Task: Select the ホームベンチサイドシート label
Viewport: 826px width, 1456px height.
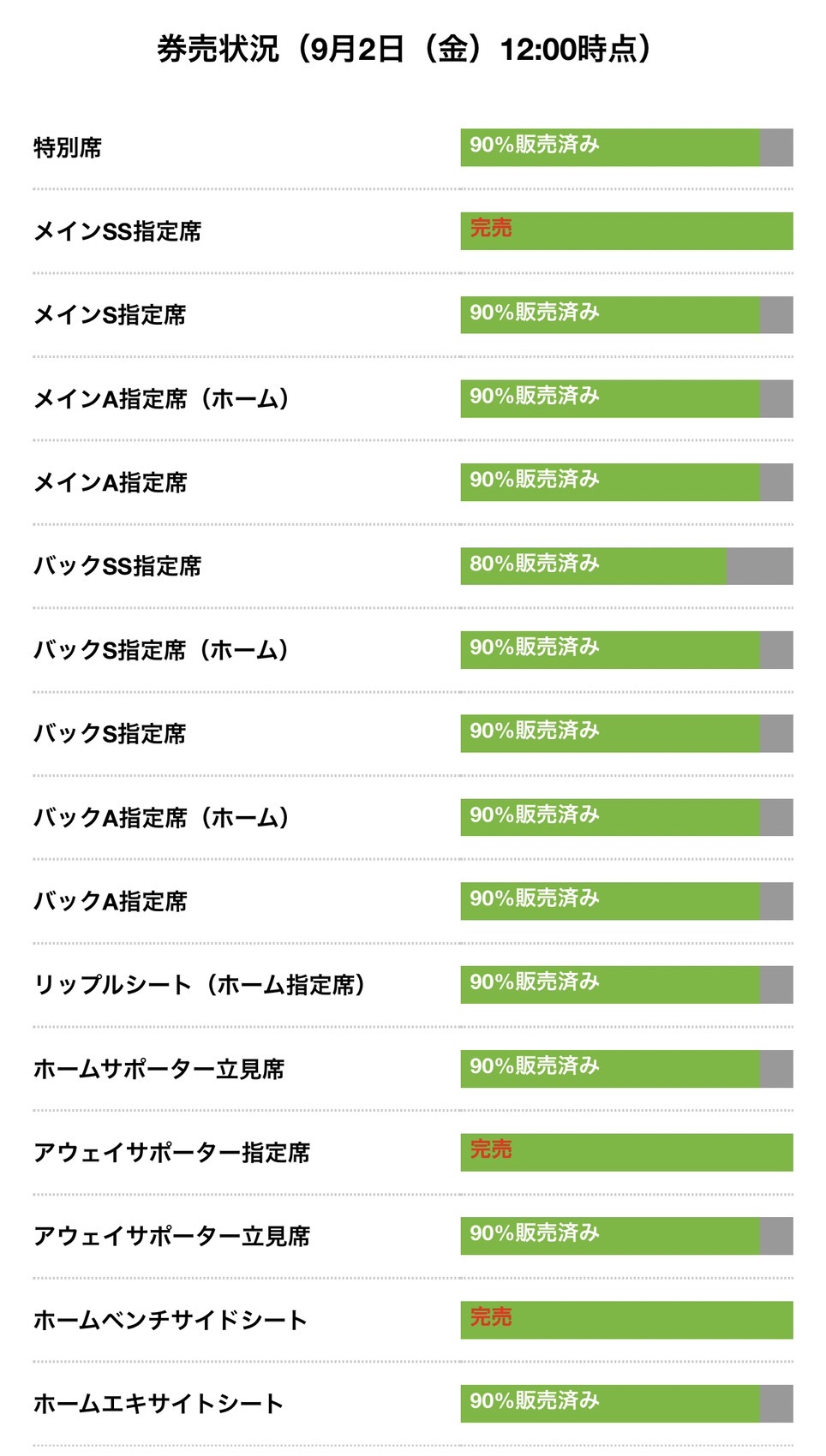Action: point(171,1320)
